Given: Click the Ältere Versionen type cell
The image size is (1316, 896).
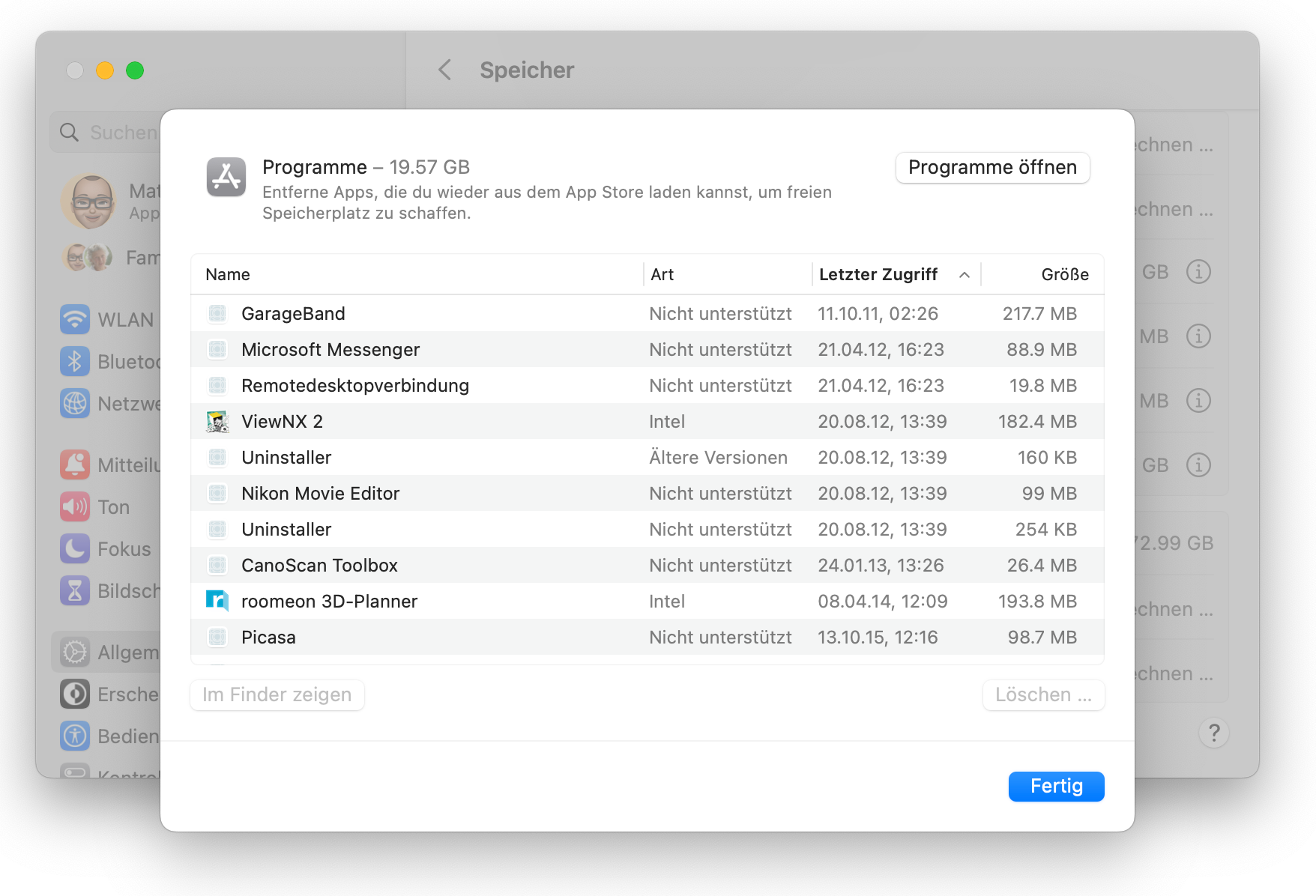Looking at the screenshot, I should click(718, 458).
